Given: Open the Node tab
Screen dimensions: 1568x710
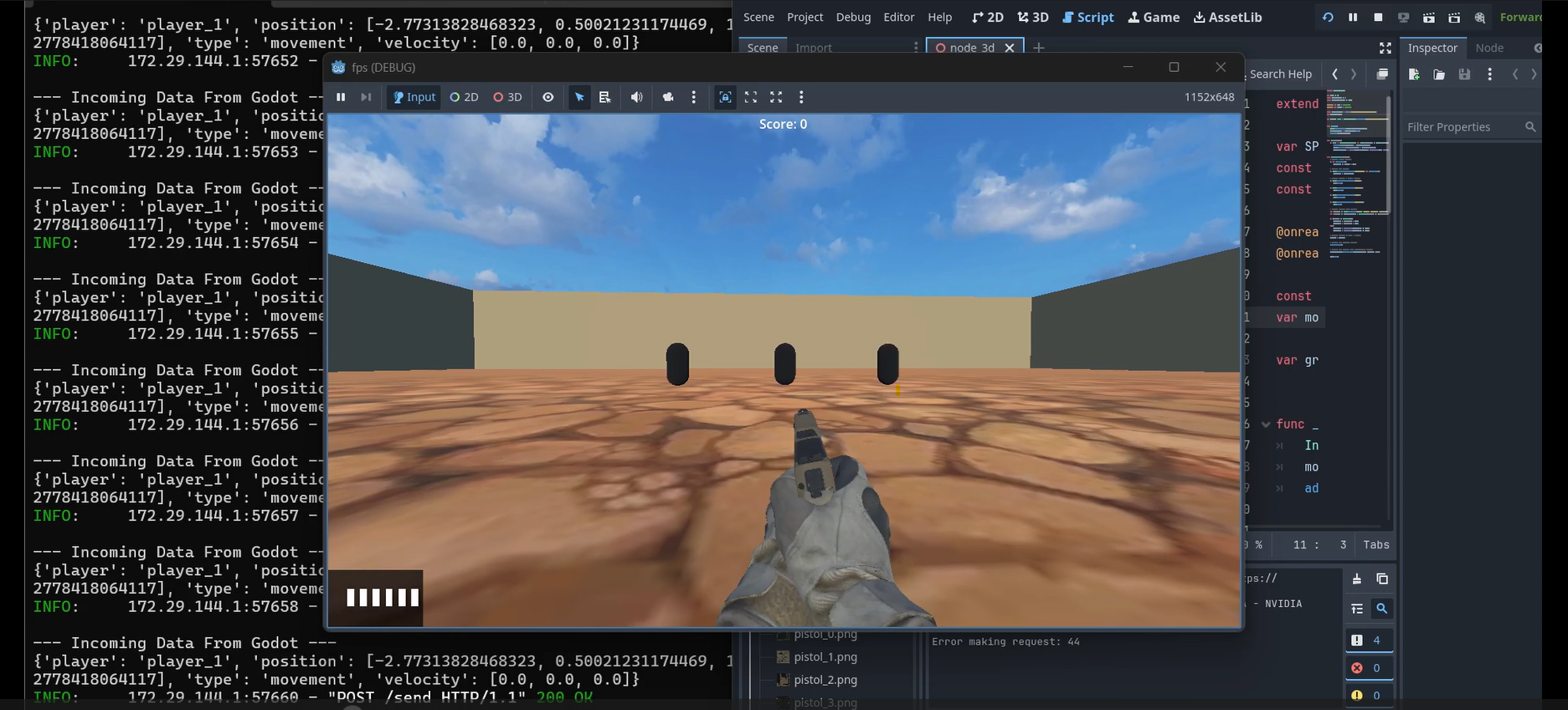Looking at the screenshot, I should click(1489, 48).
